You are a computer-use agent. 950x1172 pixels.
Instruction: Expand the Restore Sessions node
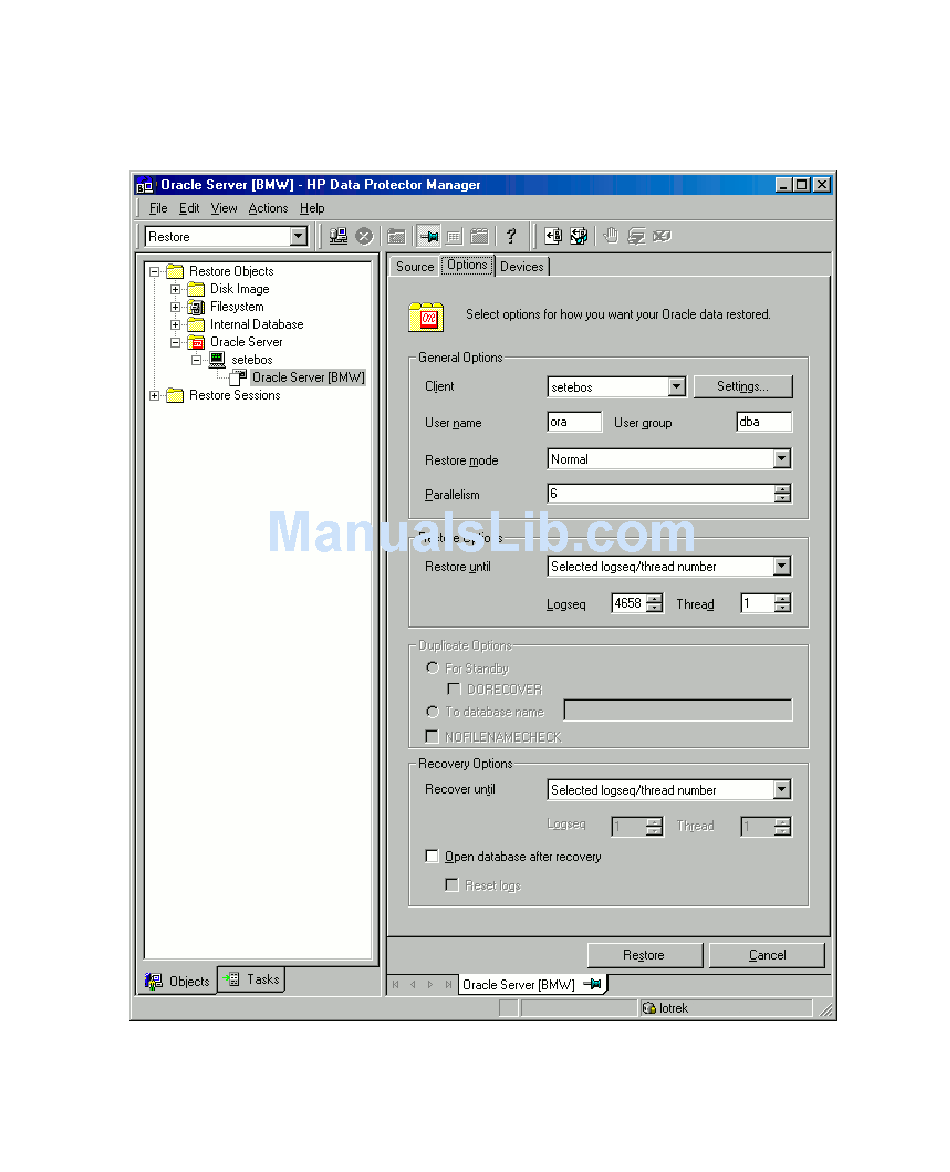pos(154,395)
